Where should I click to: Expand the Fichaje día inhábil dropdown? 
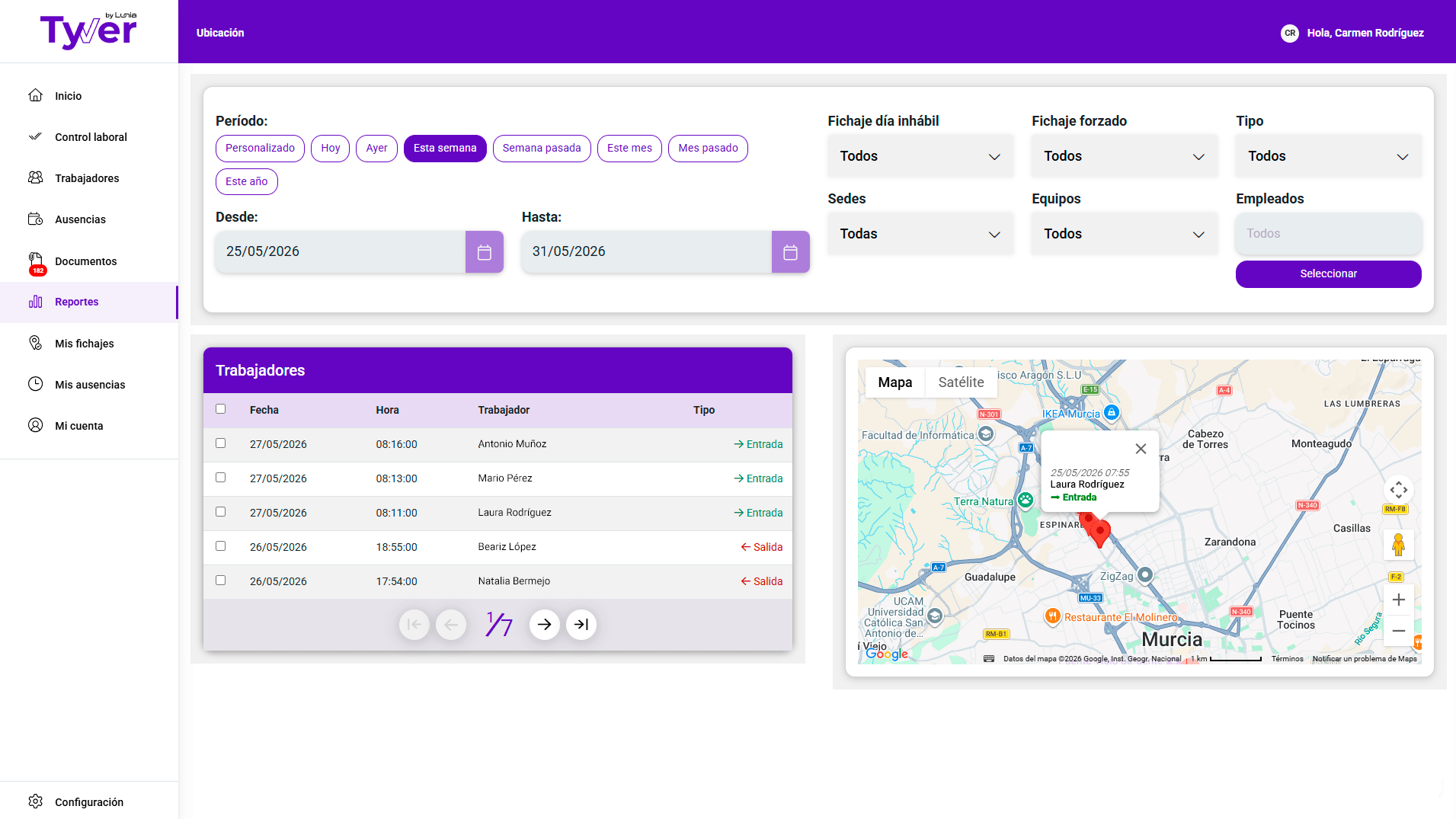tap(920, 156)
